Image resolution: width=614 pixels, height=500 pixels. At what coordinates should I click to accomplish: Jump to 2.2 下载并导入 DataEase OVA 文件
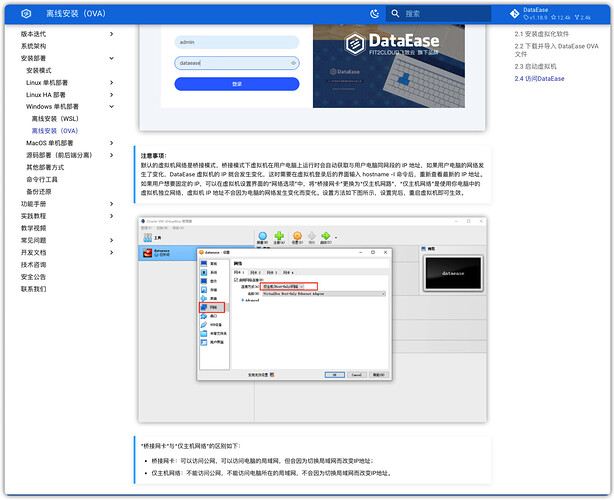(x=556, y=50)
